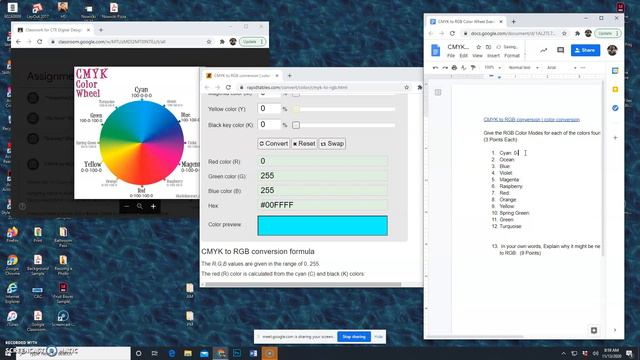Open Photoshop from the taskbar
This screenshot has height=360, width=640.
click(x=237, y=353)
